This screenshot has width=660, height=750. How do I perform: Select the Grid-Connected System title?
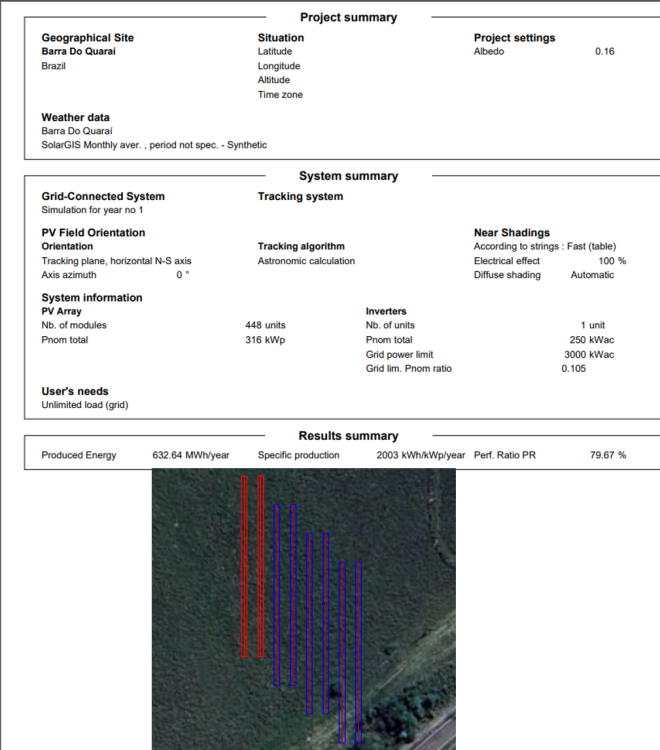103,197
